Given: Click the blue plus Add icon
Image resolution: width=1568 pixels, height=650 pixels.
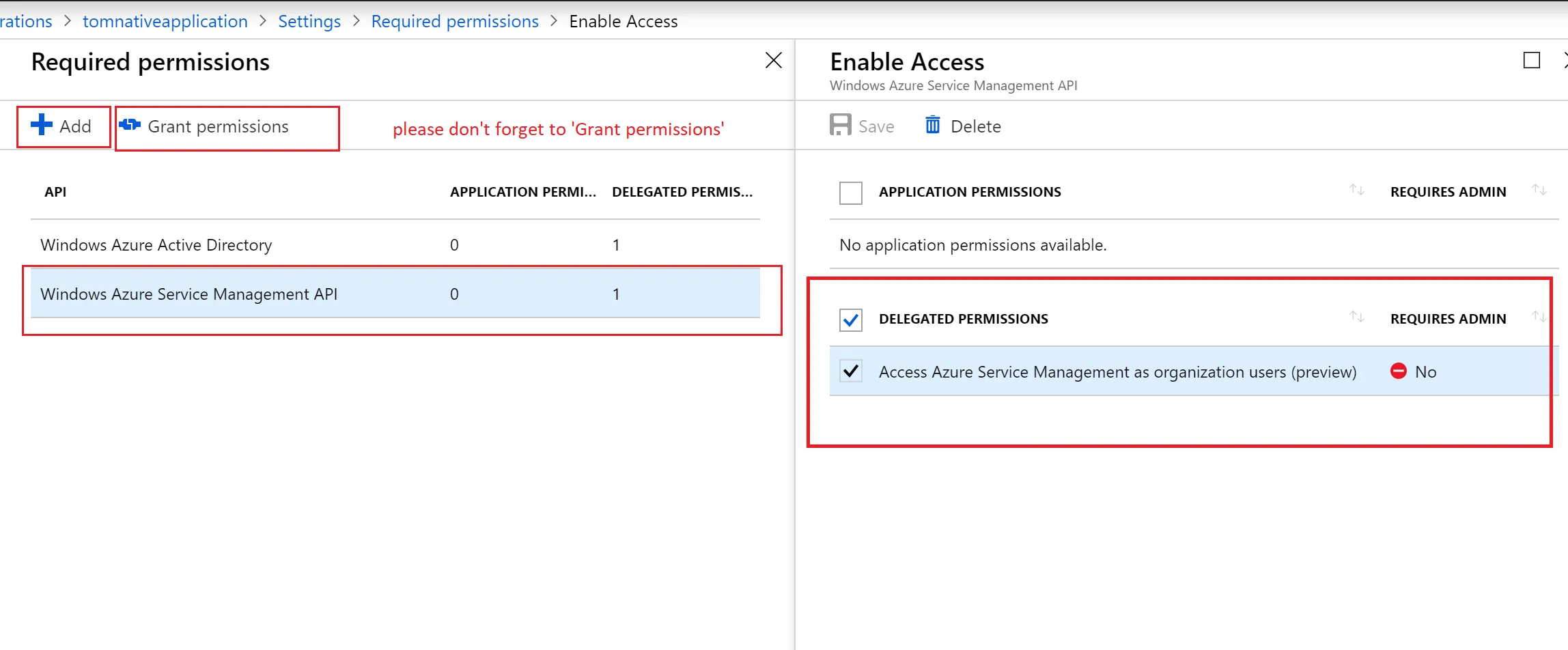Looking at the screenshot, I should pyautogui.click(x=42, y=125).
